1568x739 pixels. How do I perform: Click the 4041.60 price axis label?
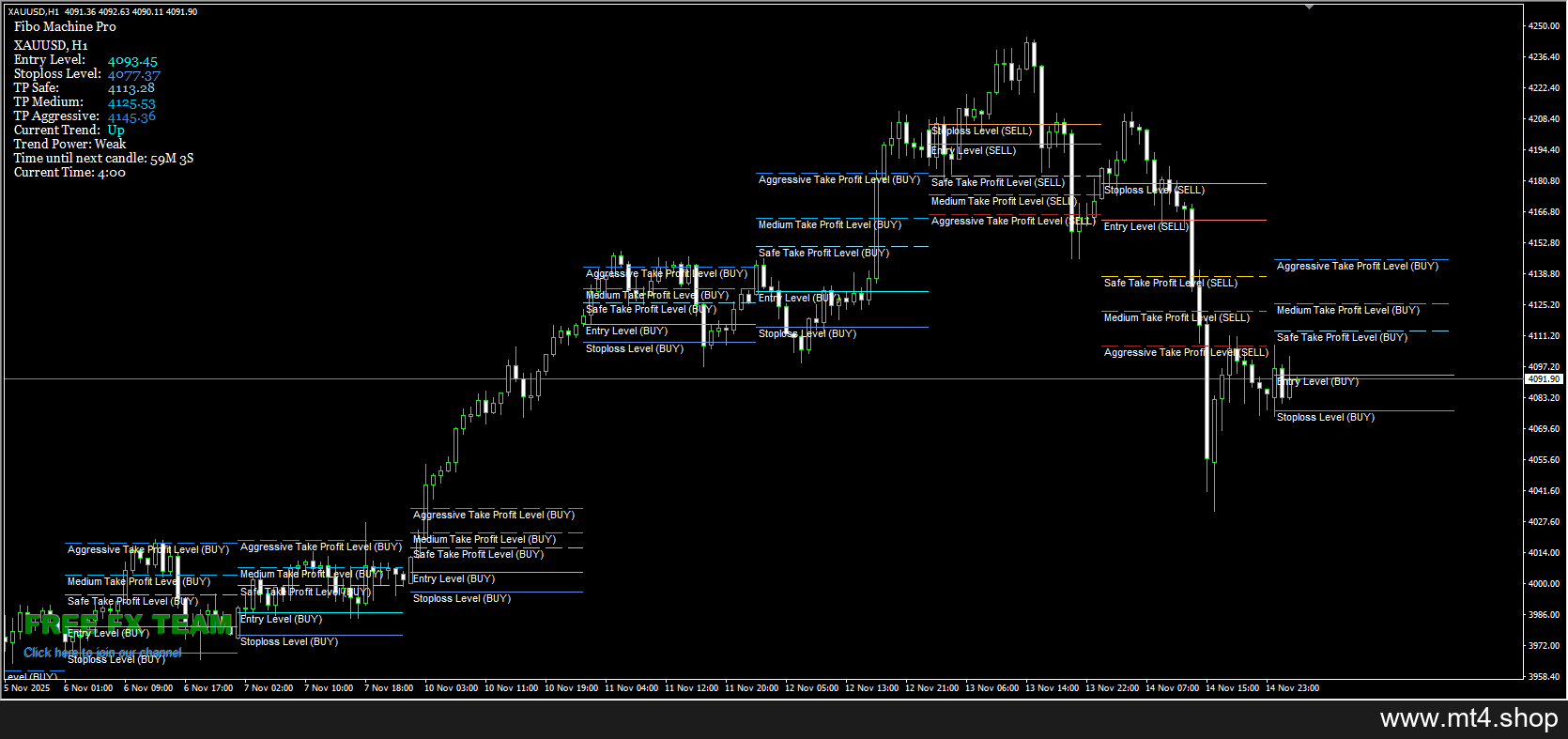pyautogui.click(x=1544, y=491)
